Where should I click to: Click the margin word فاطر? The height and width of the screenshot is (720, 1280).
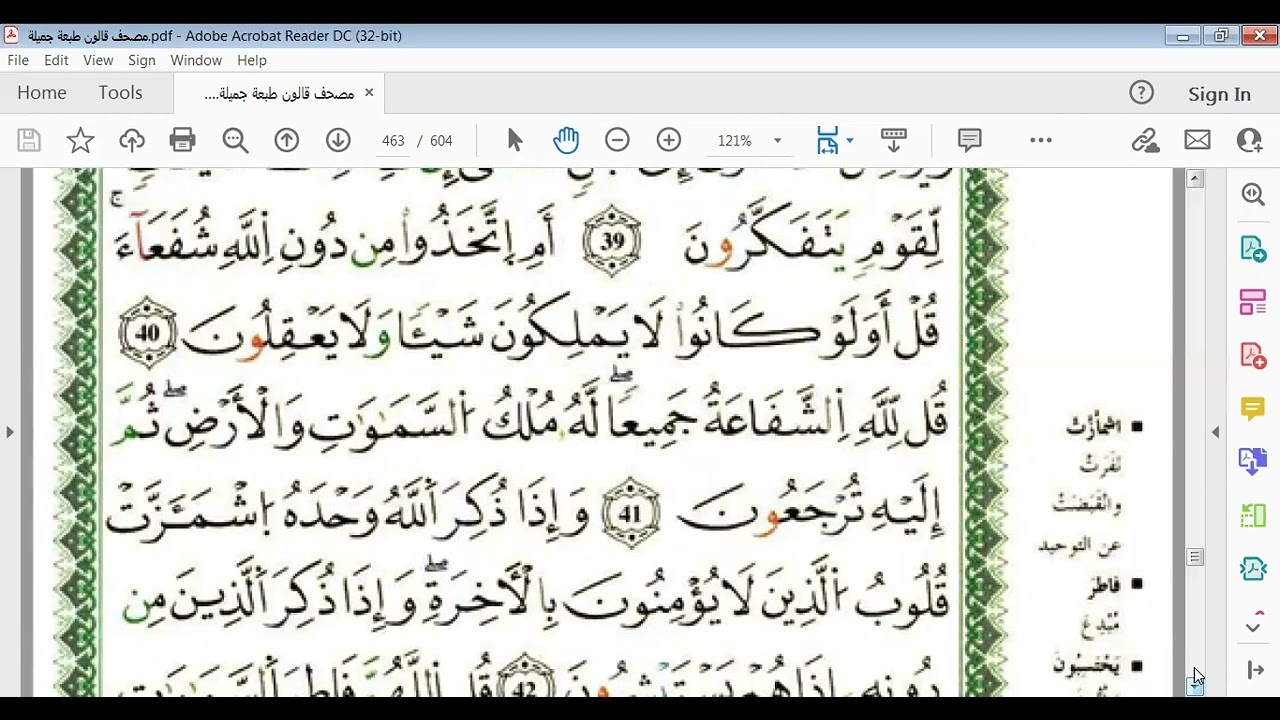(1104, 585)
